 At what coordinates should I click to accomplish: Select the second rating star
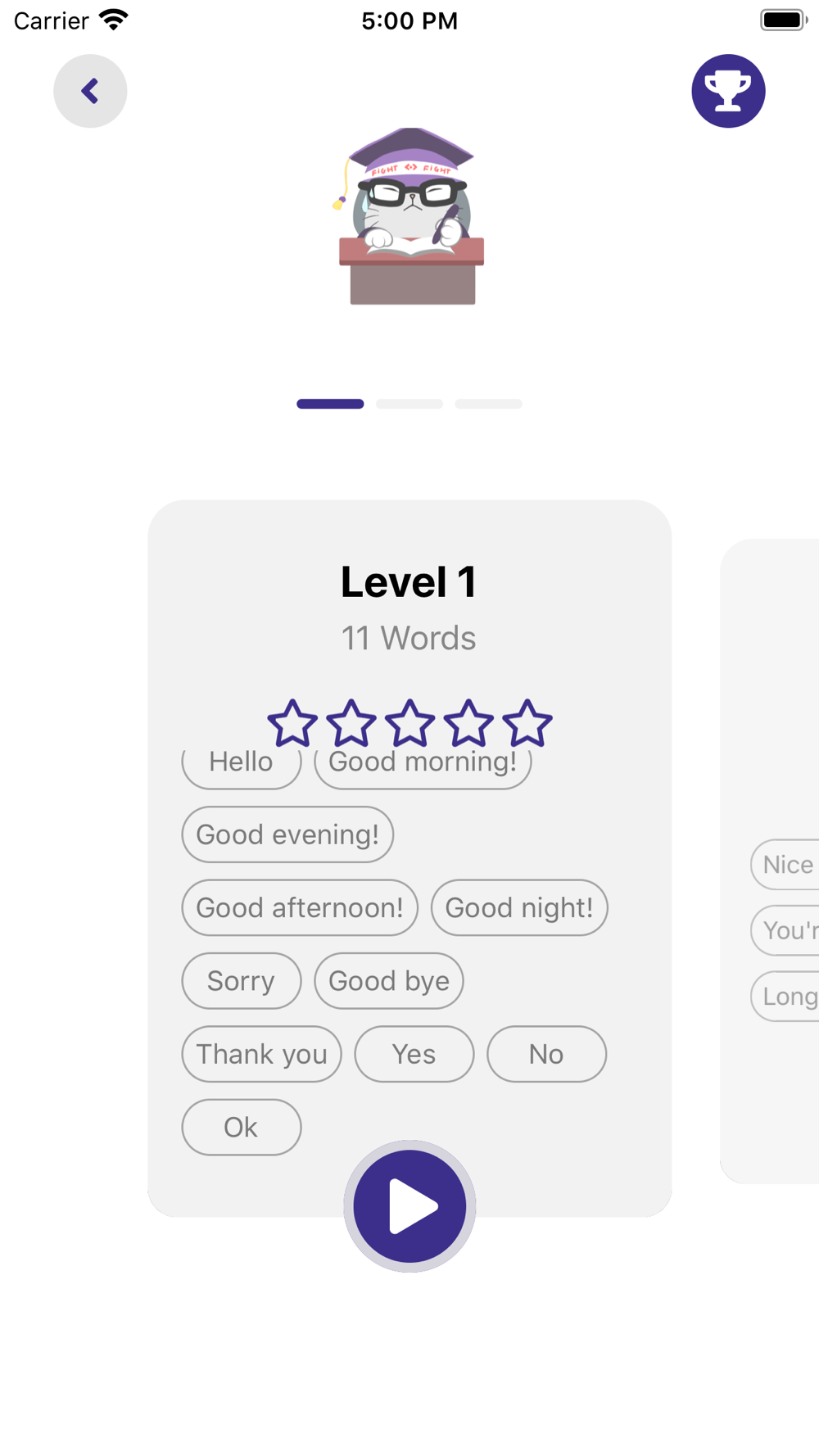(351, 723)
